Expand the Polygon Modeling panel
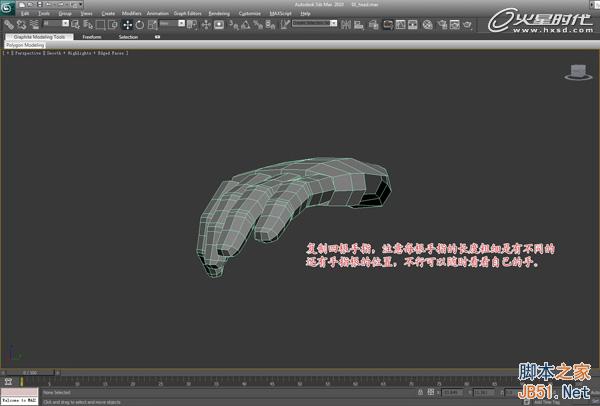Image resolution: width=600 pixels, height=406 pixels. tap(25, 45)
